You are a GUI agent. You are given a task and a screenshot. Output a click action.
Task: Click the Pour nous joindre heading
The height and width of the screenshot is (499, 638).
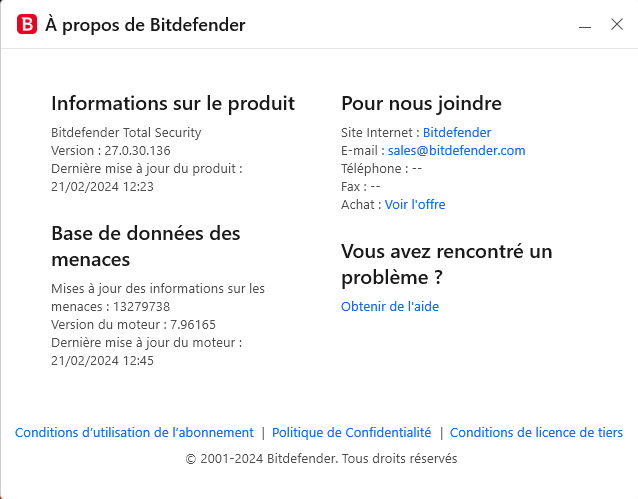pos(421,103)
